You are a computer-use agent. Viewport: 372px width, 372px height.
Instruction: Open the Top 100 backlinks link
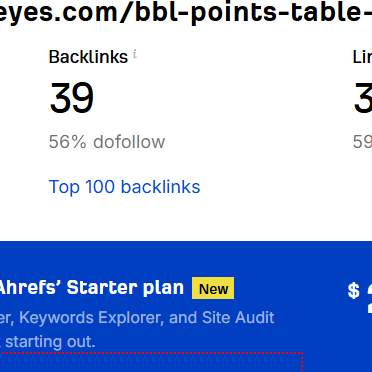pyautogui.click(x=124, y=187)
